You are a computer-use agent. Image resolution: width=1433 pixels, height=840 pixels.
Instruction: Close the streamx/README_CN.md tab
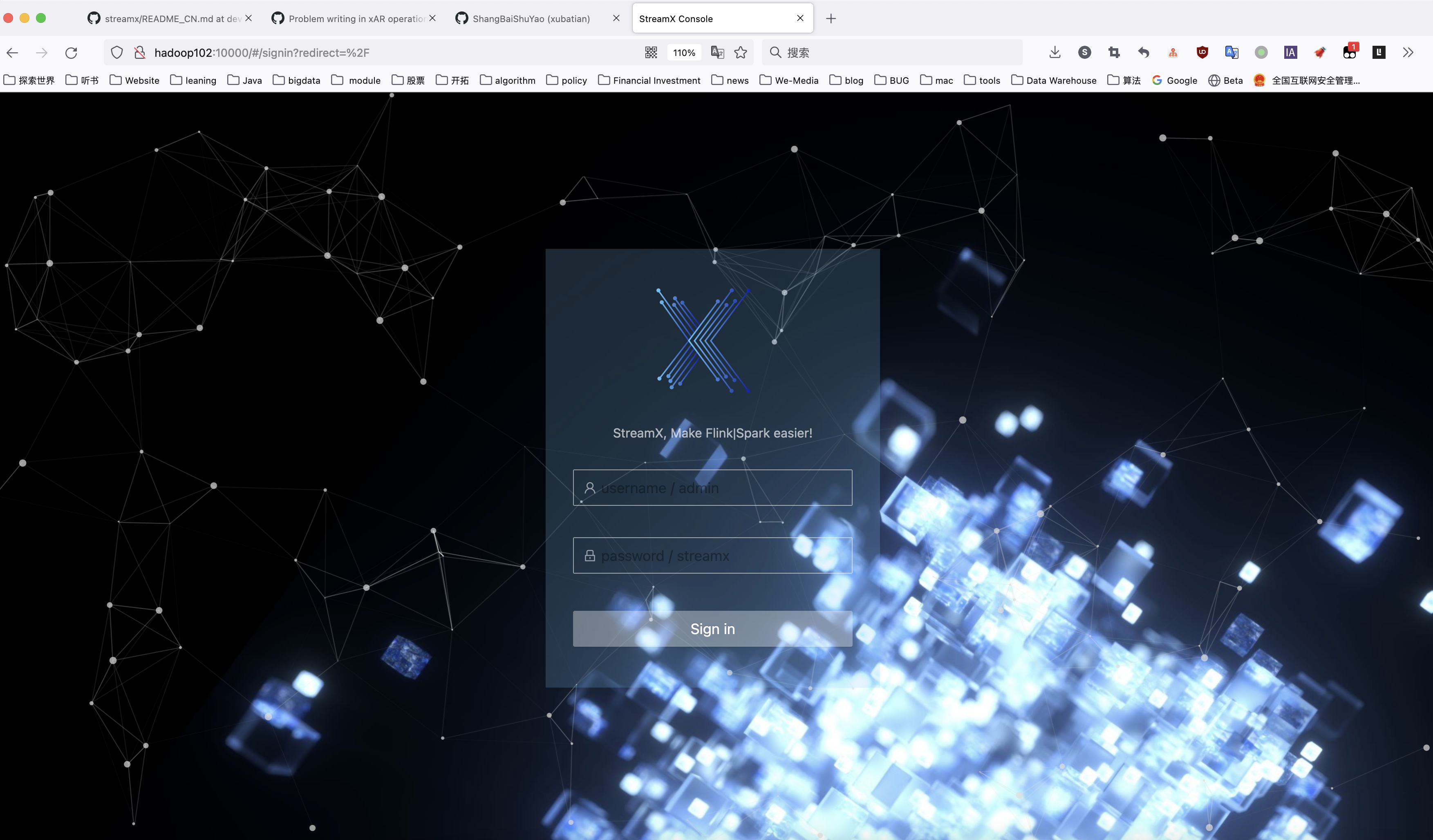(x=249, y=18)
